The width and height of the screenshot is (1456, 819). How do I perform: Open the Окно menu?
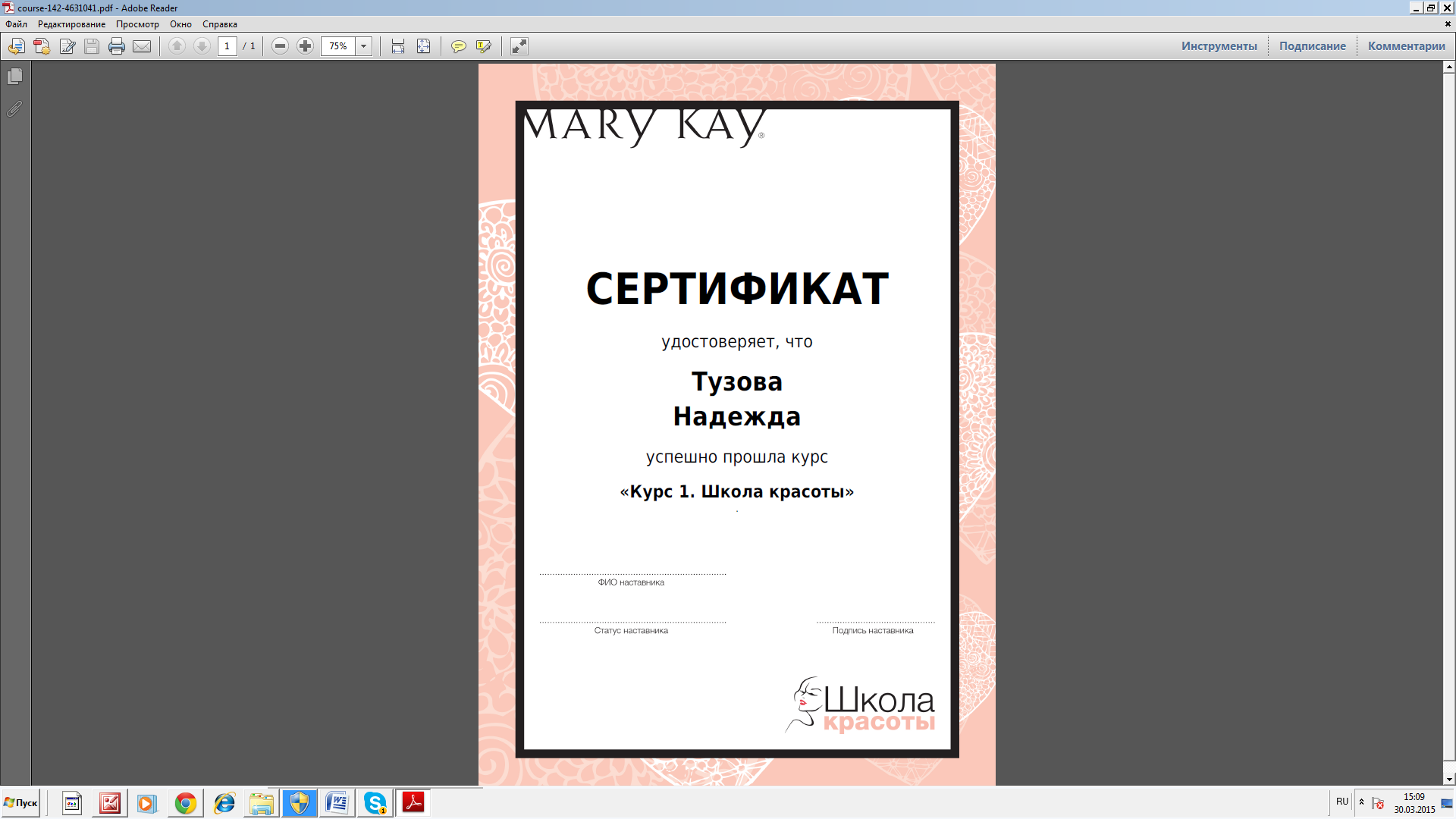(x=181, y=24)
